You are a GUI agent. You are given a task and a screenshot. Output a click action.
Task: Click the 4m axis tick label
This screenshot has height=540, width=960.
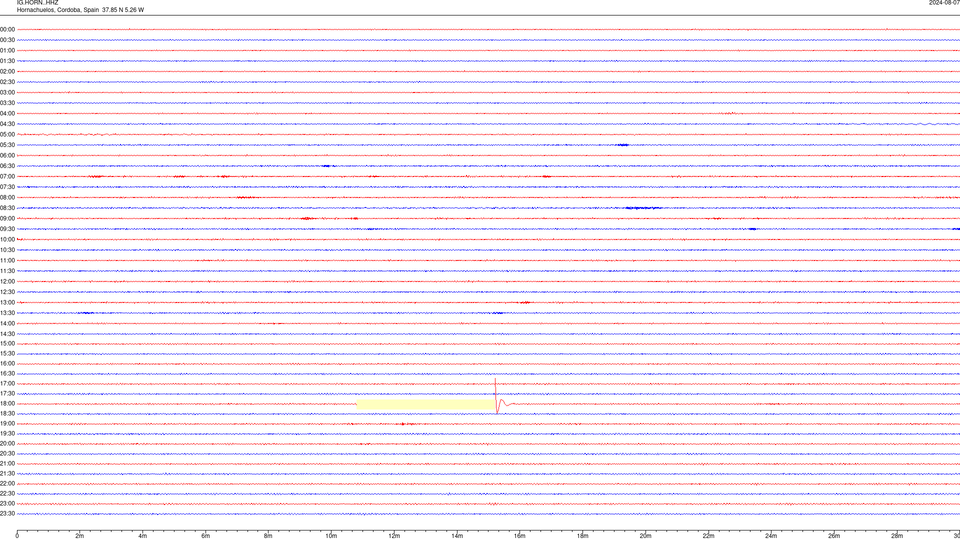coord(143,536)
